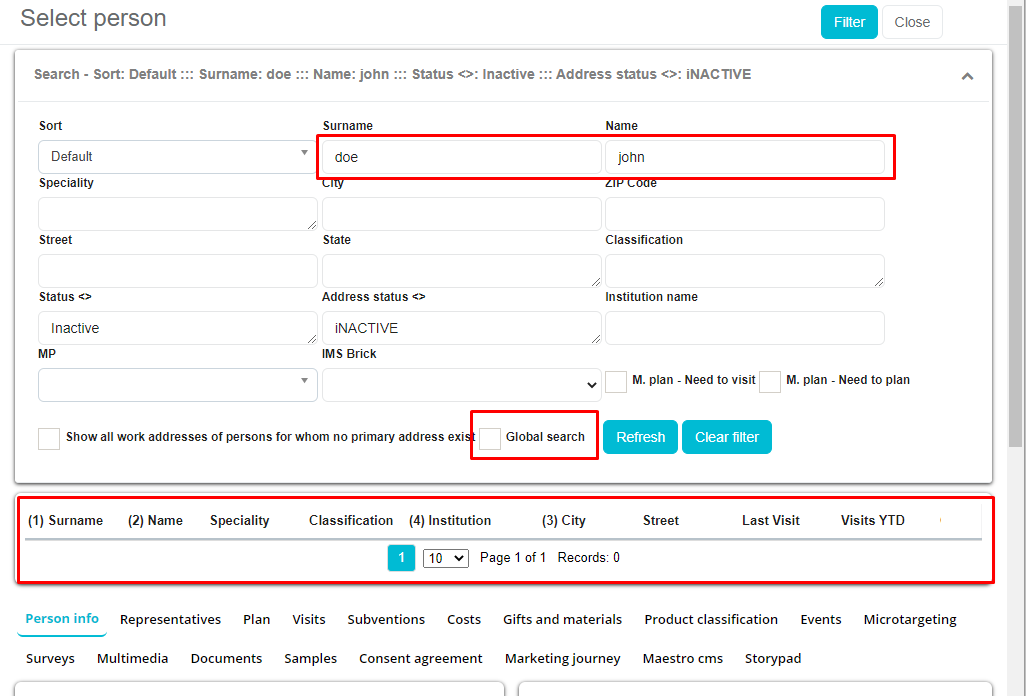The height and width of the screenshot is (696, 1026).
Task: Expand the IMS Brick dropdown
Action: (x=461, y=385)
